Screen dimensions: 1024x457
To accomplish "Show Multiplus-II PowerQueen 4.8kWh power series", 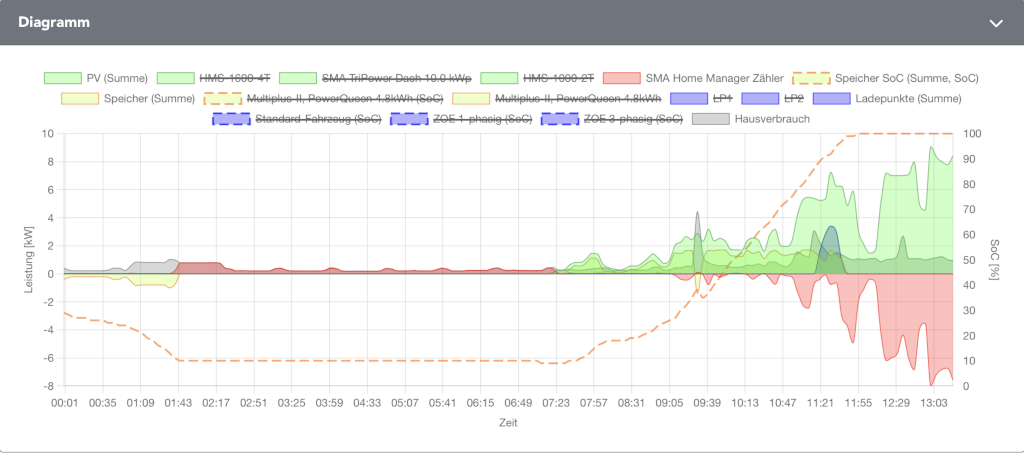I will click(x=557, y=99).
